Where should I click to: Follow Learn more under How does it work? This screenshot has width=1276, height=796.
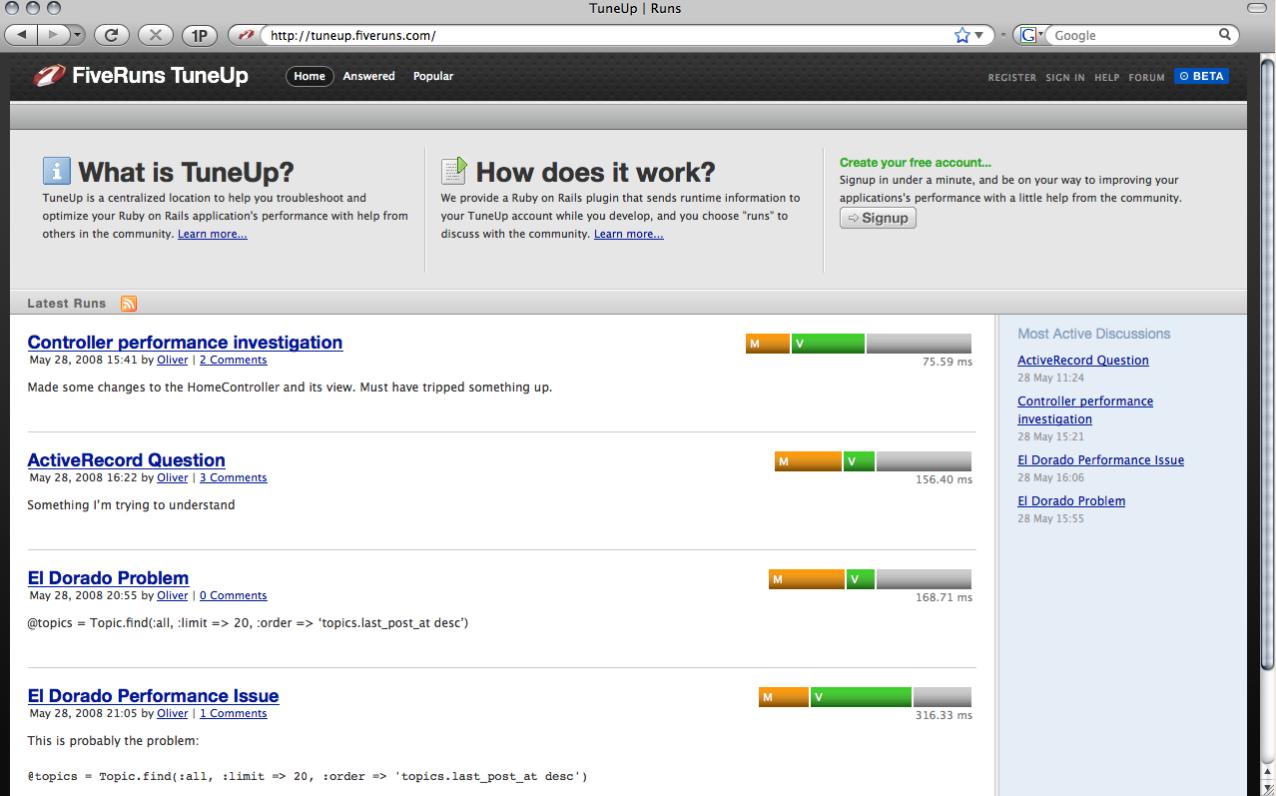[628, 234]
